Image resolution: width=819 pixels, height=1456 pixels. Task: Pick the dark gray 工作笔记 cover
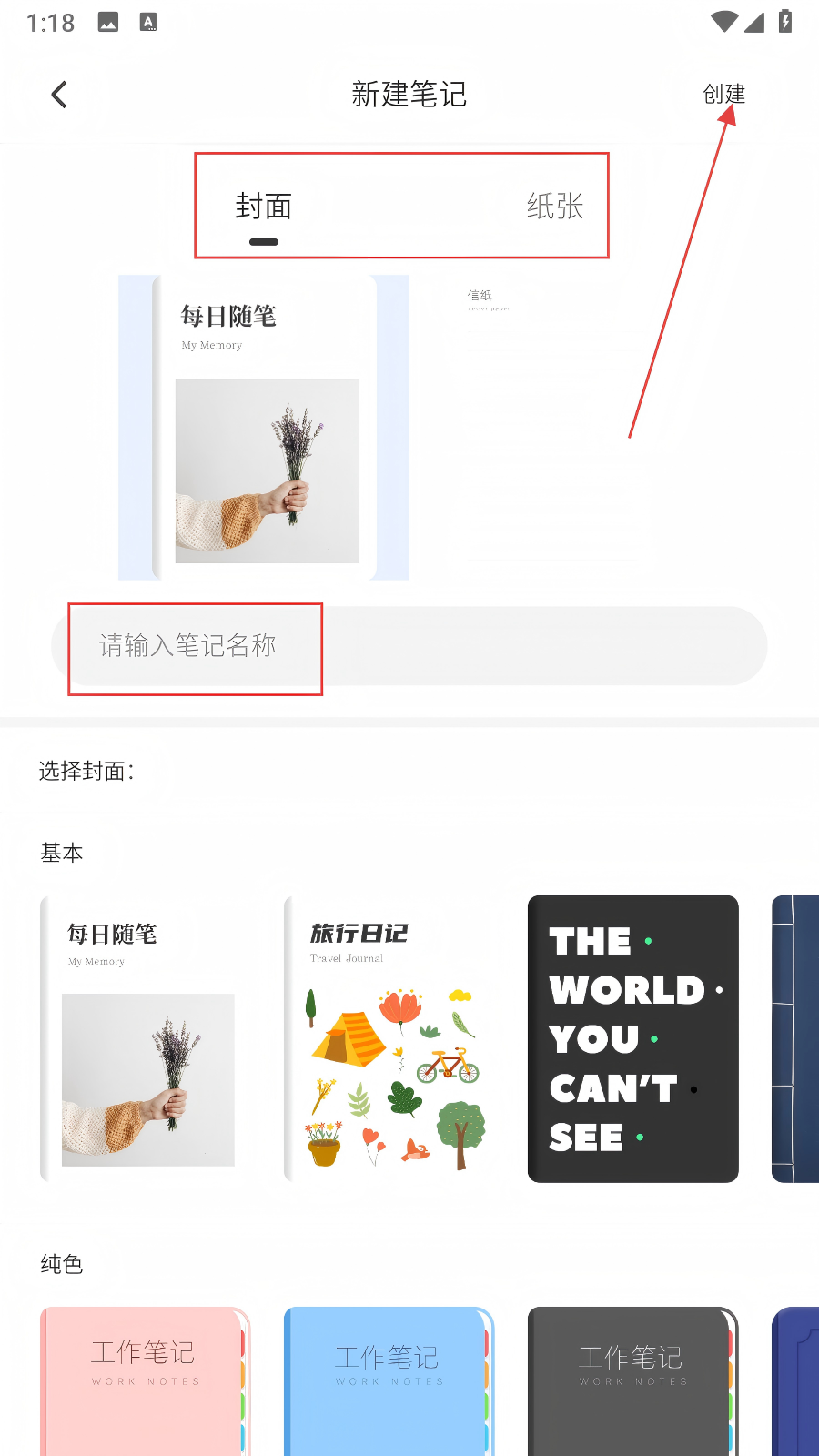633,1381
